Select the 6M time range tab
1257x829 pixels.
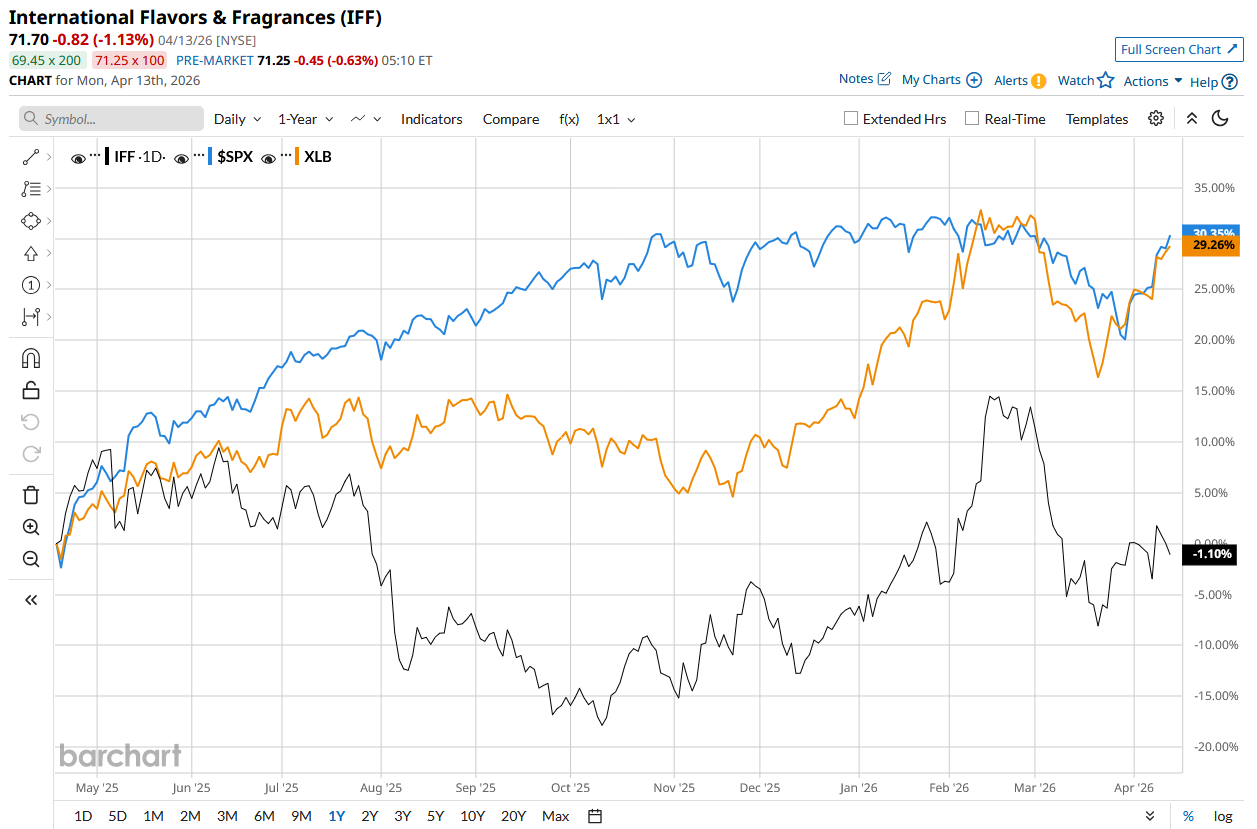click(264, 816)
